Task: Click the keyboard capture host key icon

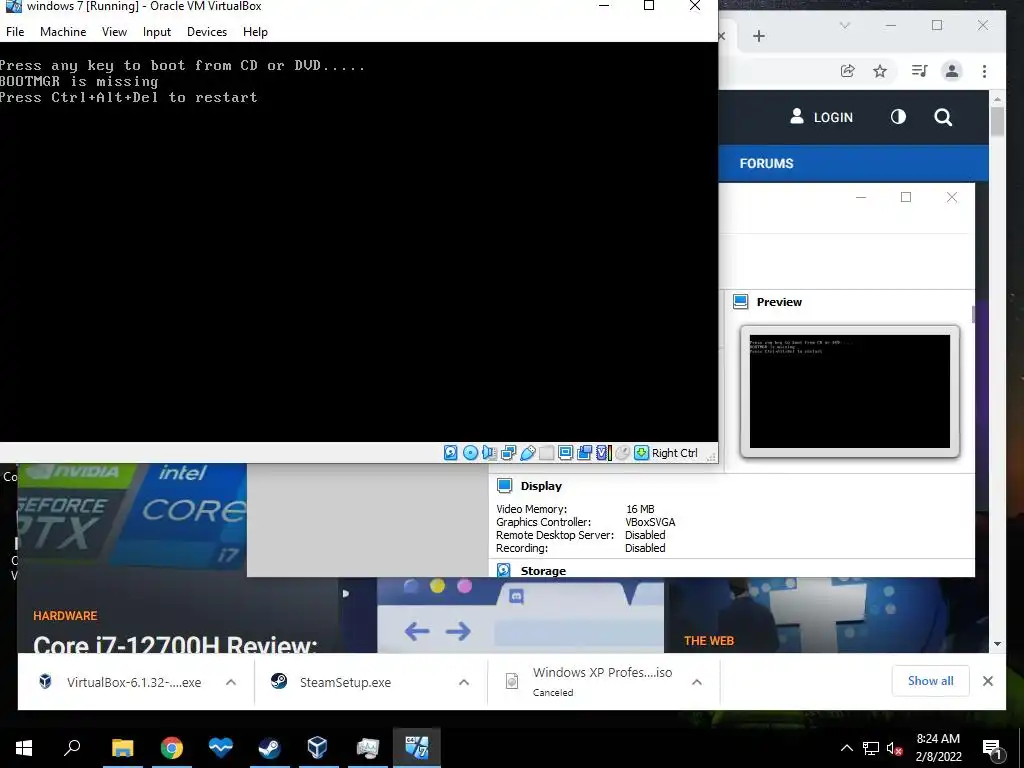Action: [x=641, y=453]
